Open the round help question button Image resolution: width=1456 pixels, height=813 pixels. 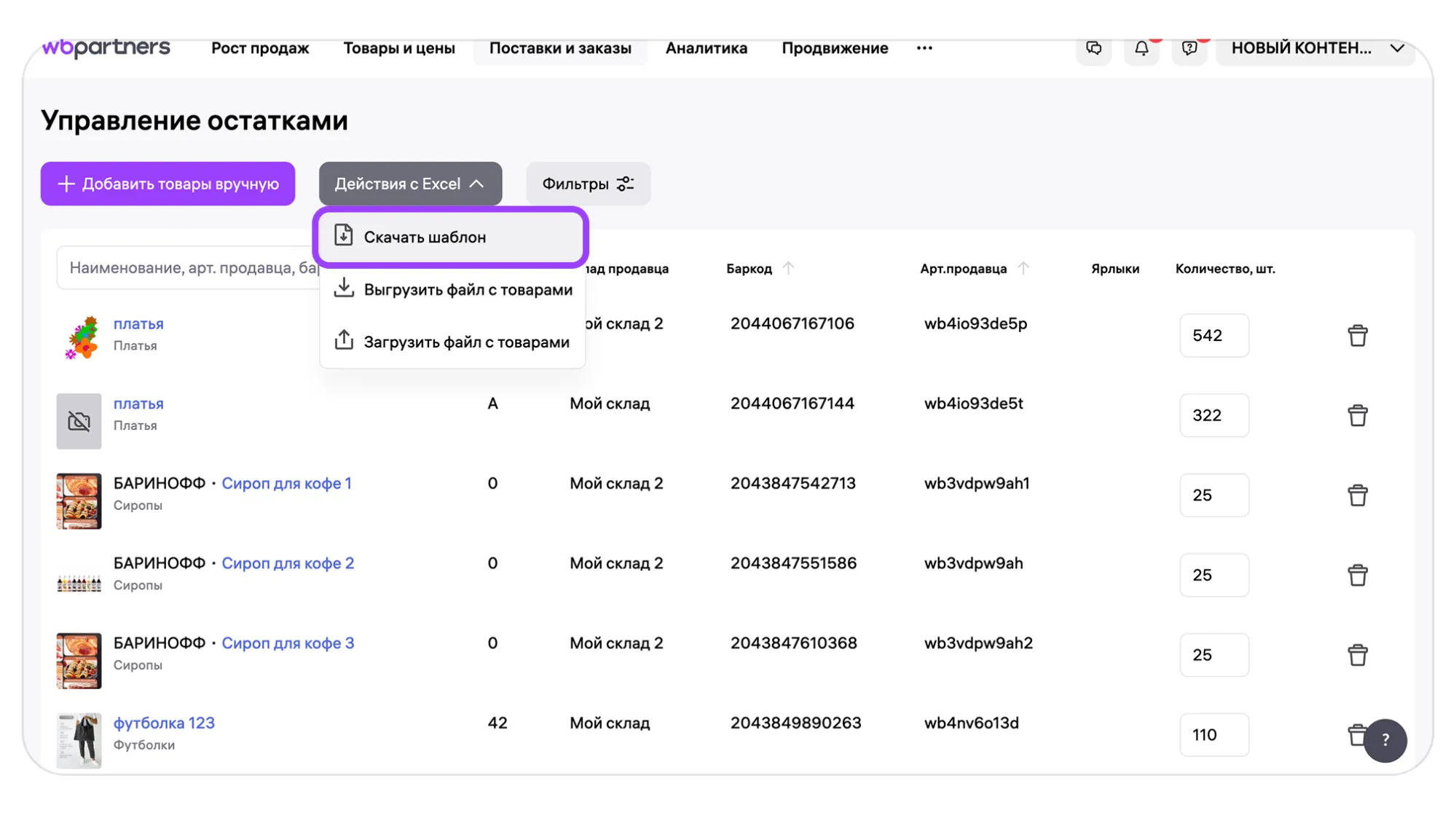pos(1385,740)
